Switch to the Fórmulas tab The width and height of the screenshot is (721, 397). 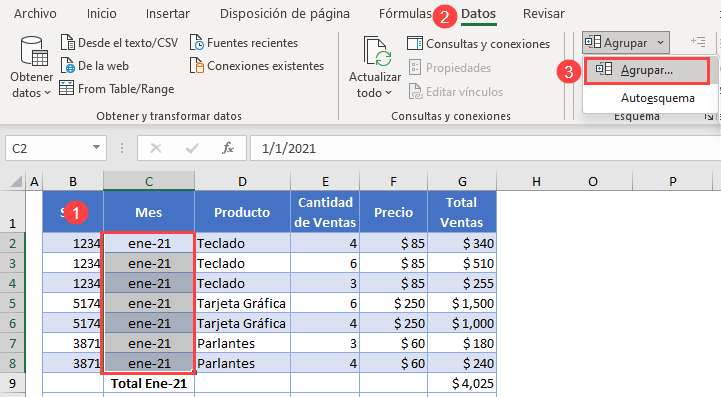(405, 14)
